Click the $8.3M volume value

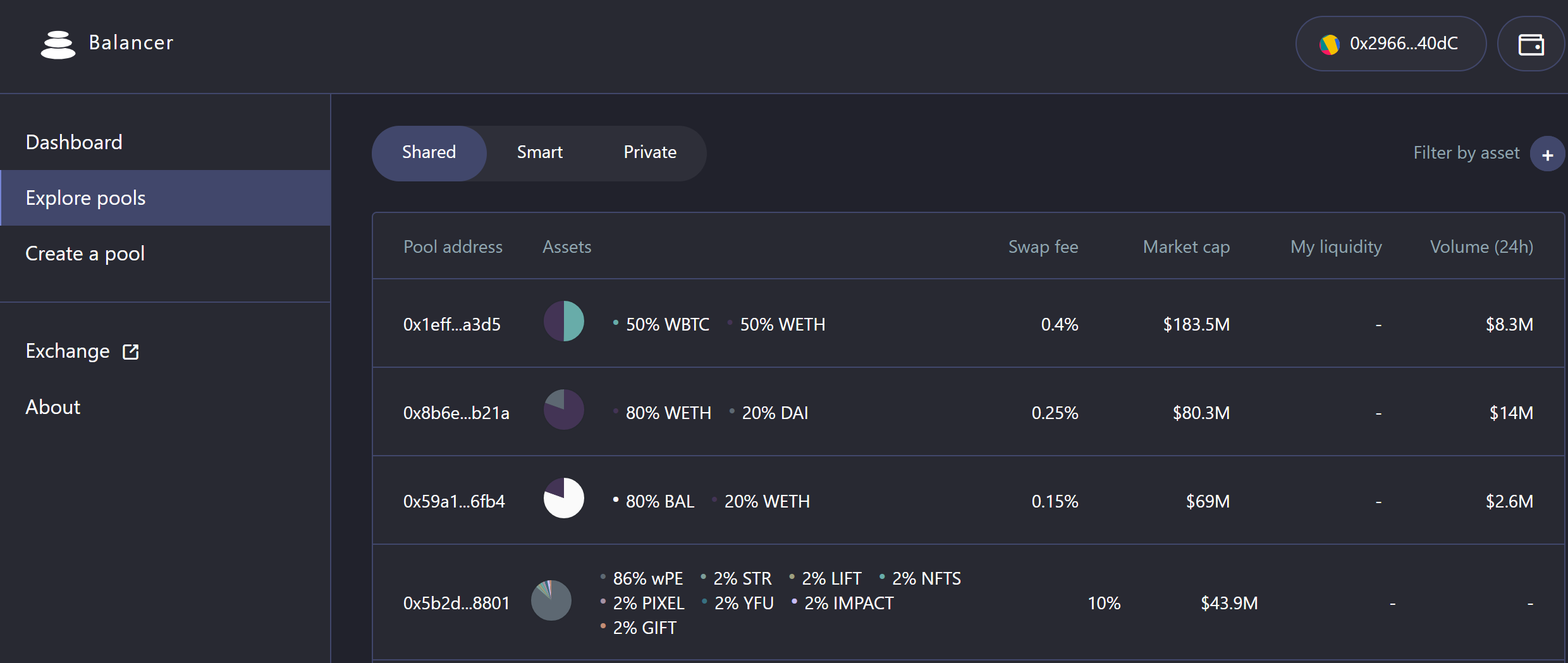click(x=1510, y=324)
